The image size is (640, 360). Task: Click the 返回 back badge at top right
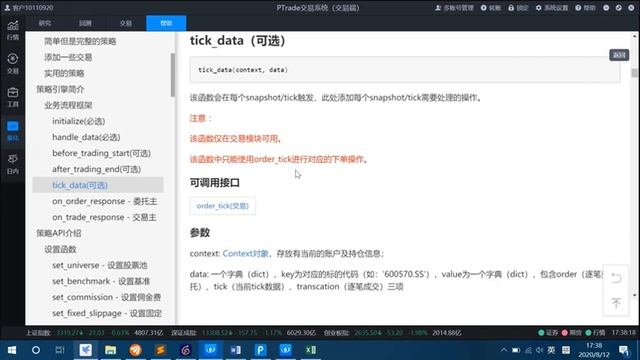click(619, 55)
